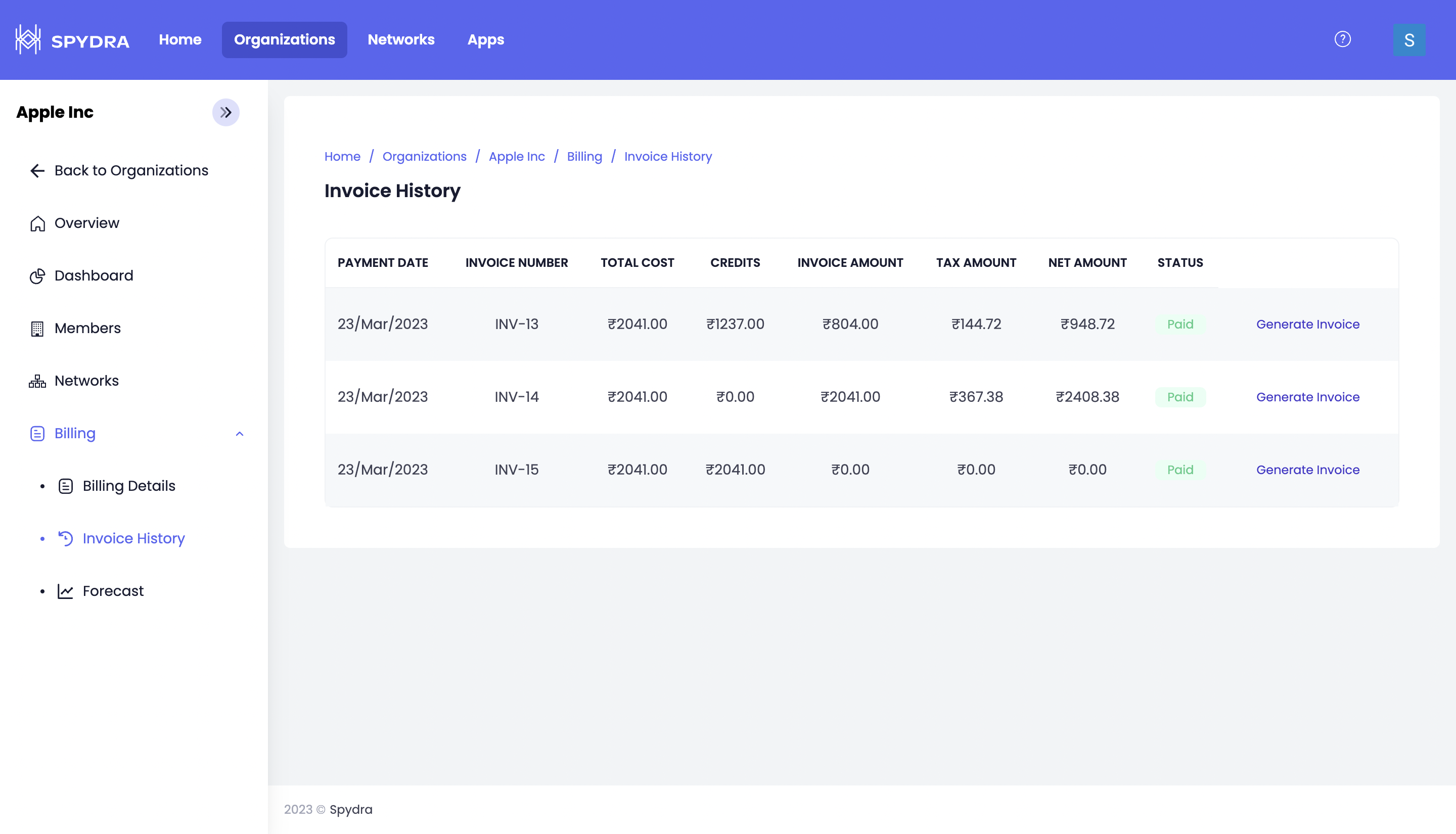Collapse the sidebar with double-chevron button
This screenshot has width=1456, height=834.
click(x=225, y=112)
